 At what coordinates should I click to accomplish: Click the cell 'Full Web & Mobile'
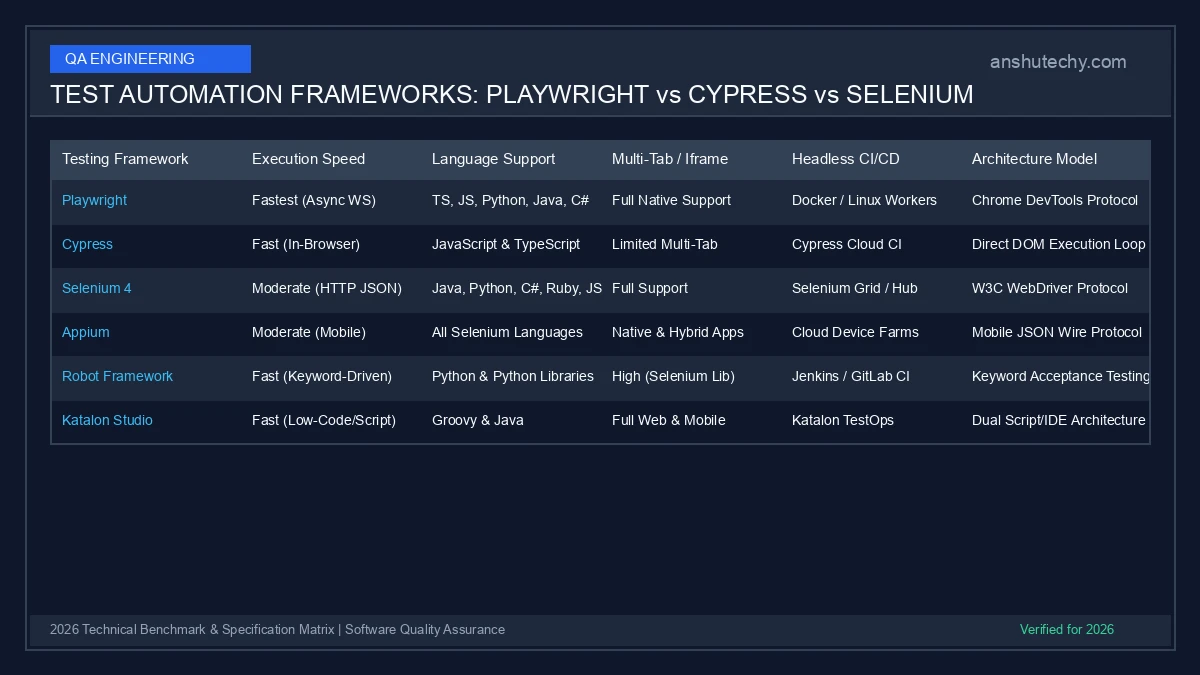coord(669,420)
